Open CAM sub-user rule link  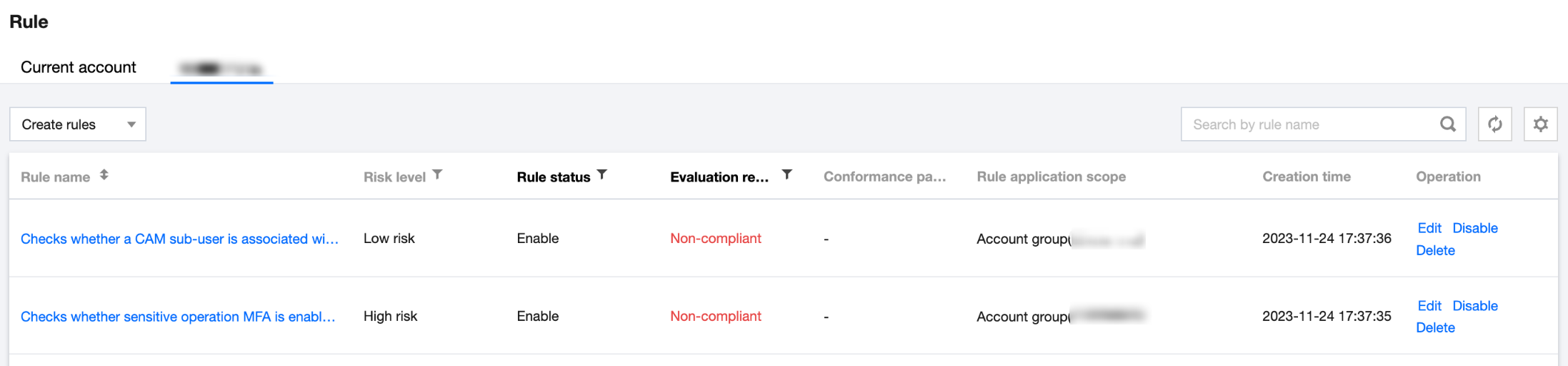click(x=179, y=239)
